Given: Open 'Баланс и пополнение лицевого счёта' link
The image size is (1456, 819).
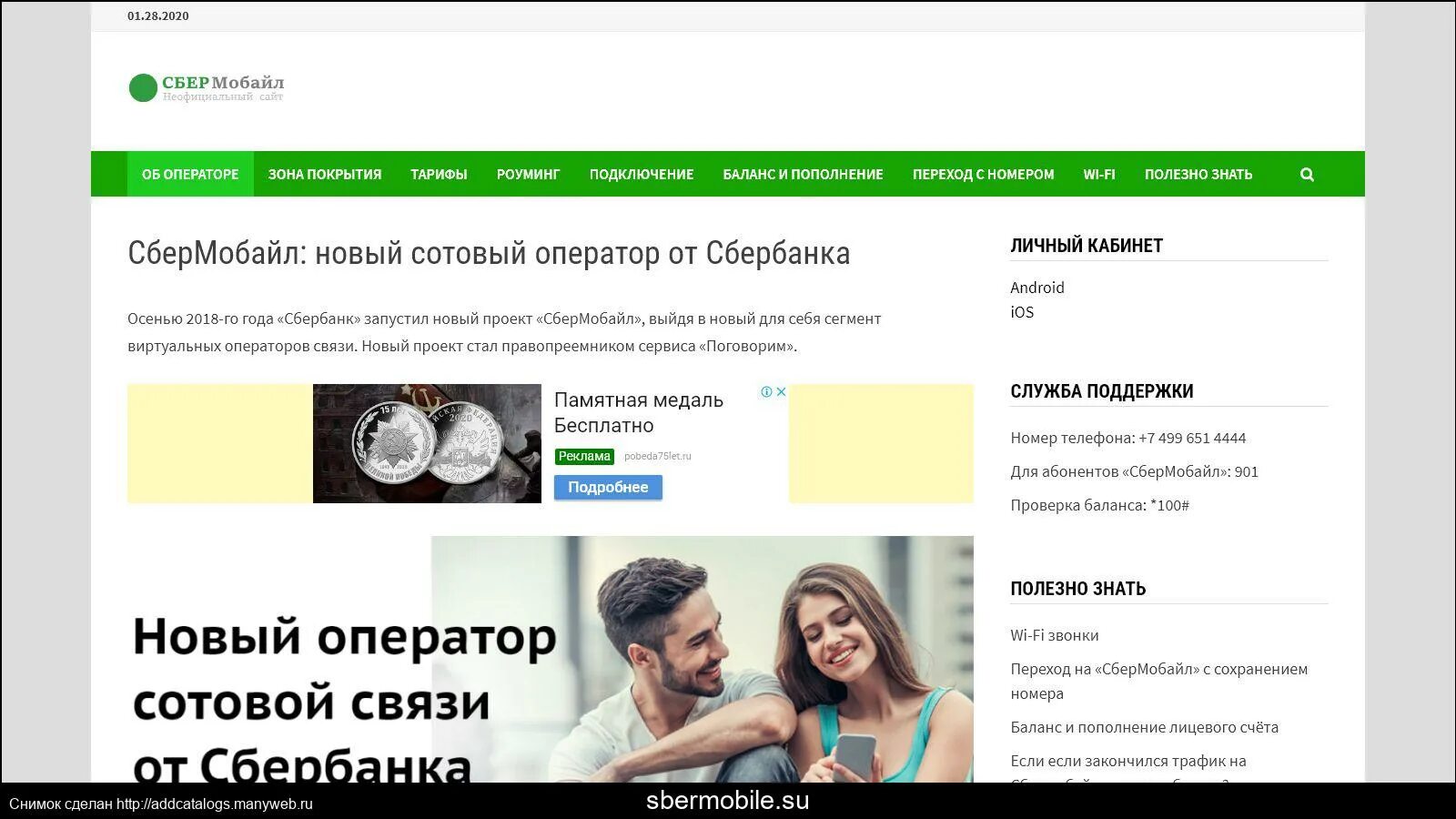Looking at the screenshot, I should 1144,727.
